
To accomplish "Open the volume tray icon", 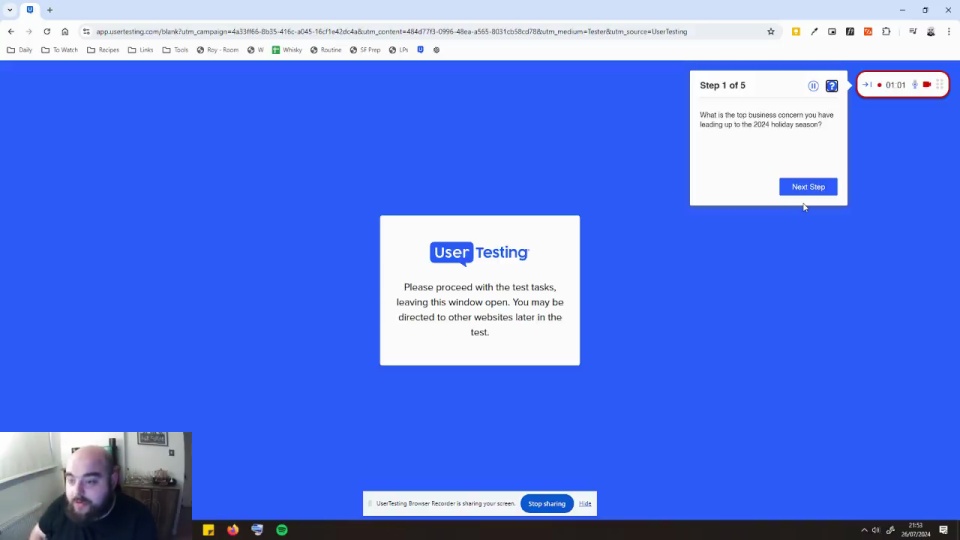I will click(x=876, y=530).
